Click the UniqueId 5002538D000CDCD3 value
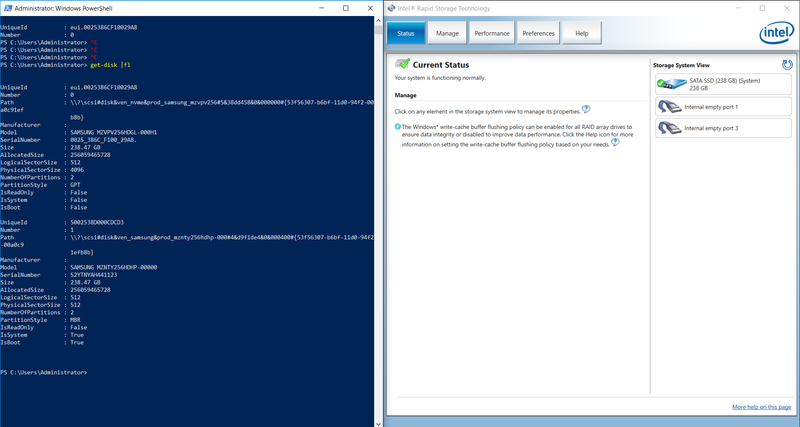800x427 pixels. [97, 222]
